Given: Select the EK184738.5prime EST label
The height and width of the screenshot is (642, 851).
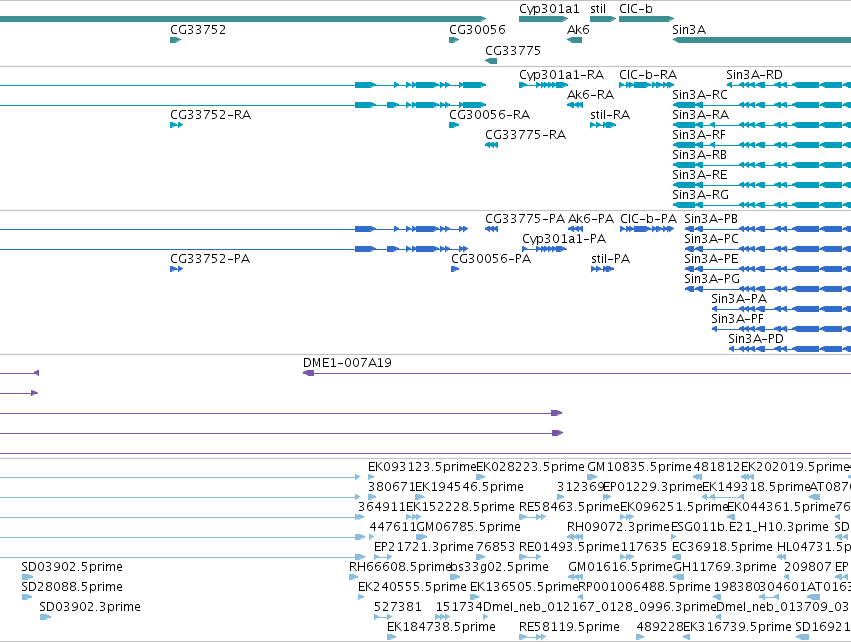Looking at the screenshot, I should tap(441, 627).
